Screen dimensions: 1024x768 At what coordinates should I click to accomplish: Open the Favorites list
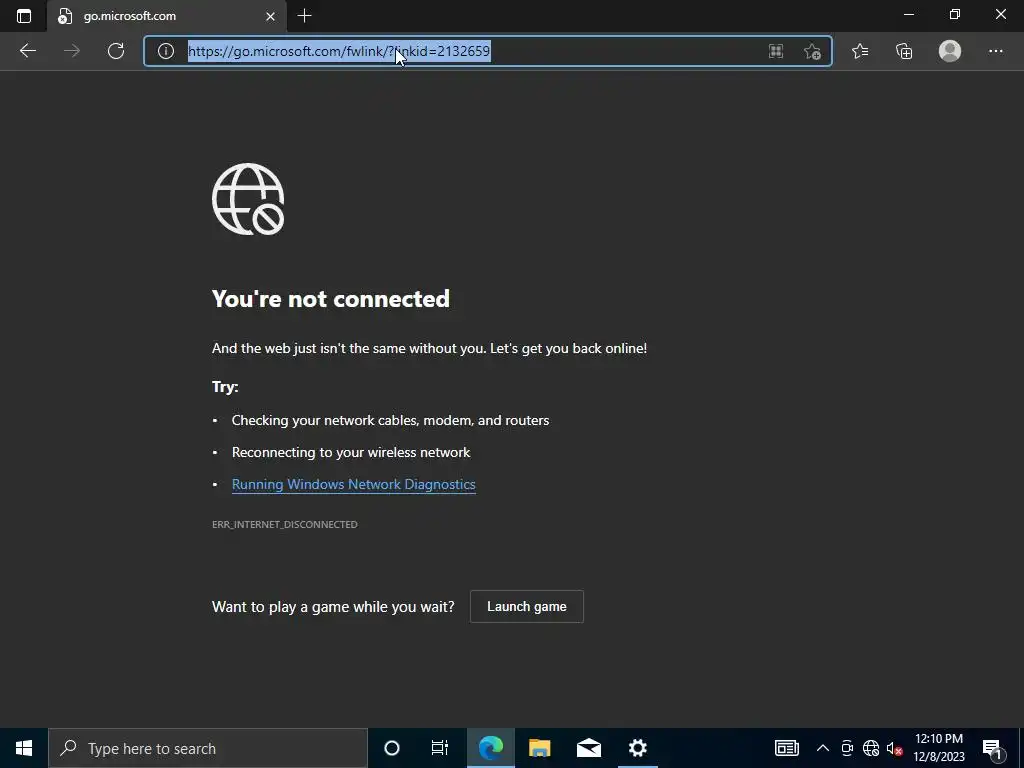[x=860, y=51]
